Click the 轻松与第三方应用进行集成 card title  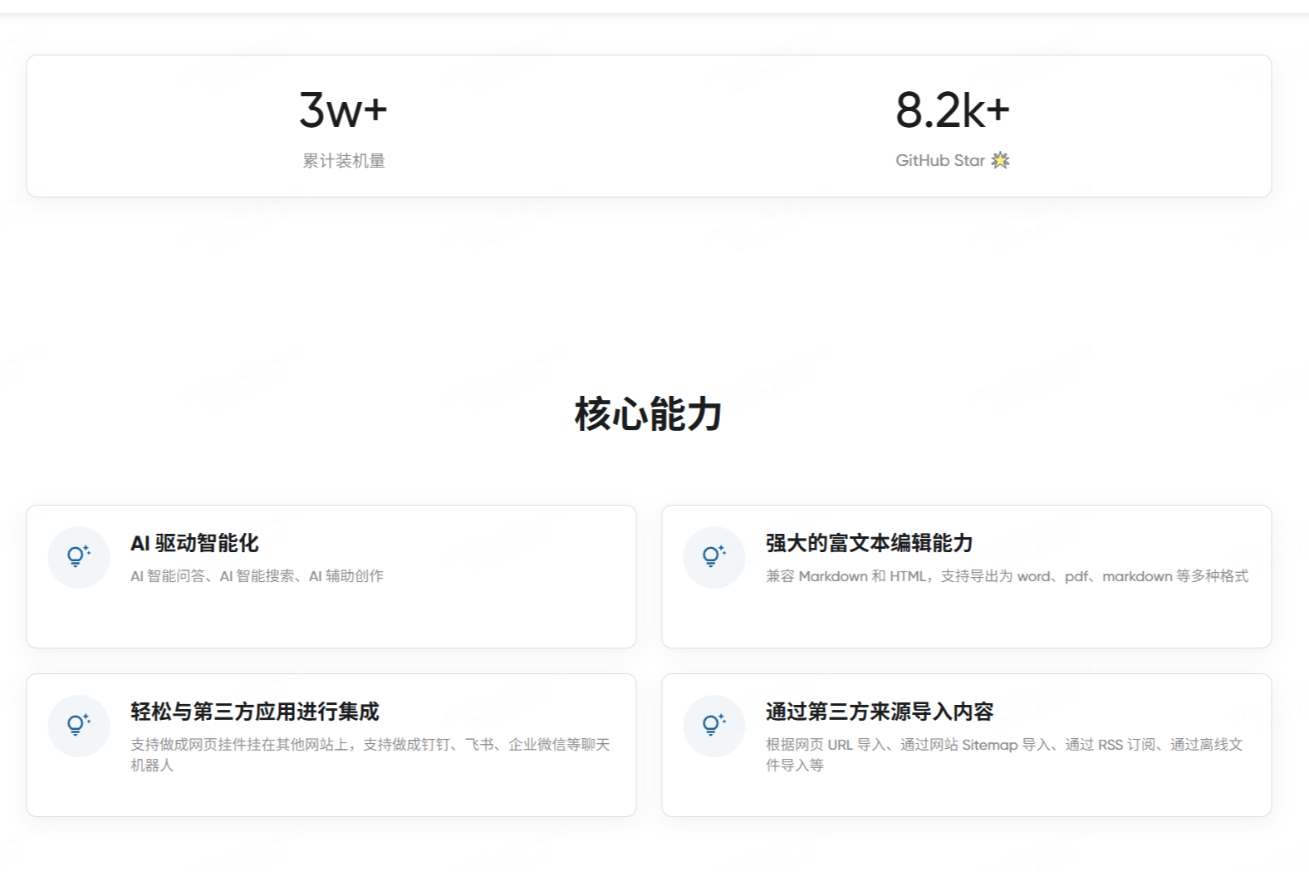pyautogui.click(x=255, y=712)
